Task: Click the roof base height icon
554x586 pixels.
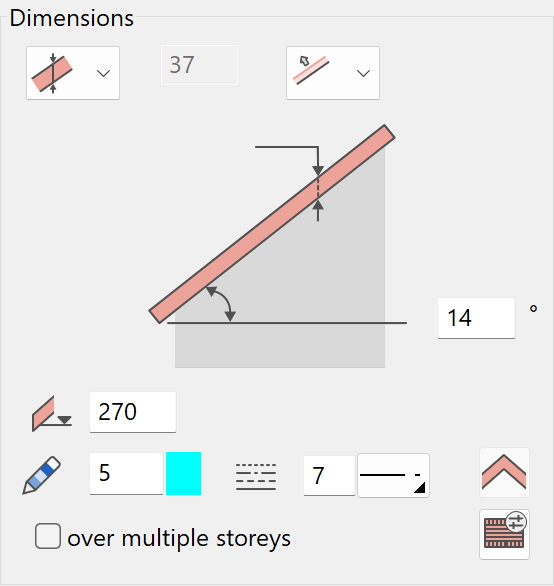Action: (52, 413)
